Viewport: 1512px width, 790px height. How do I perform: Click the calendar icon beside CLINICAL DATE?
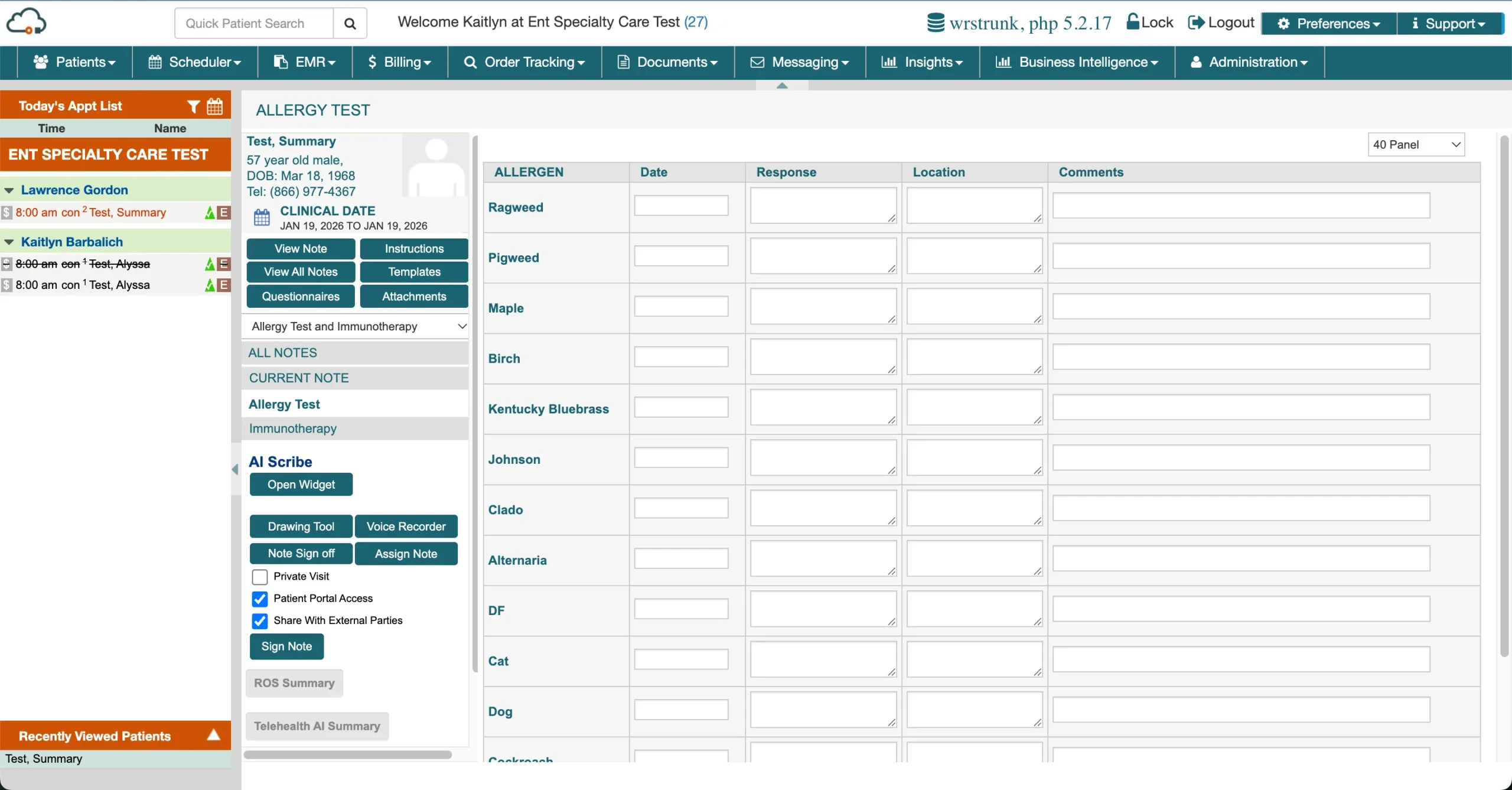pyautogui.click(x=262, y=217)
